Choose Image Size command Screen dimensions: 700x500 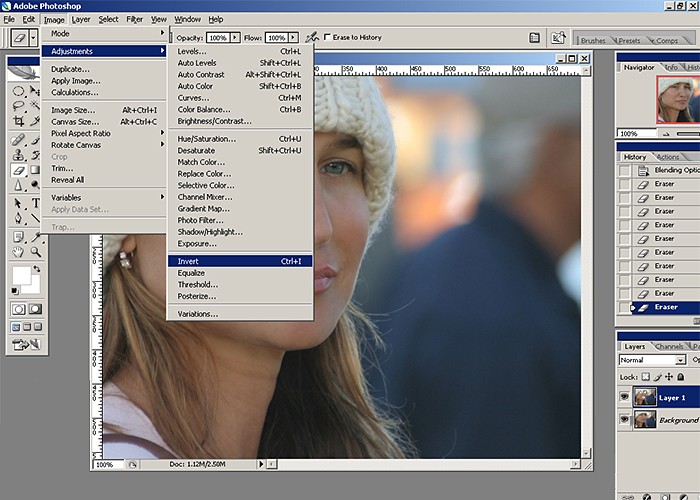click(104, 110)
